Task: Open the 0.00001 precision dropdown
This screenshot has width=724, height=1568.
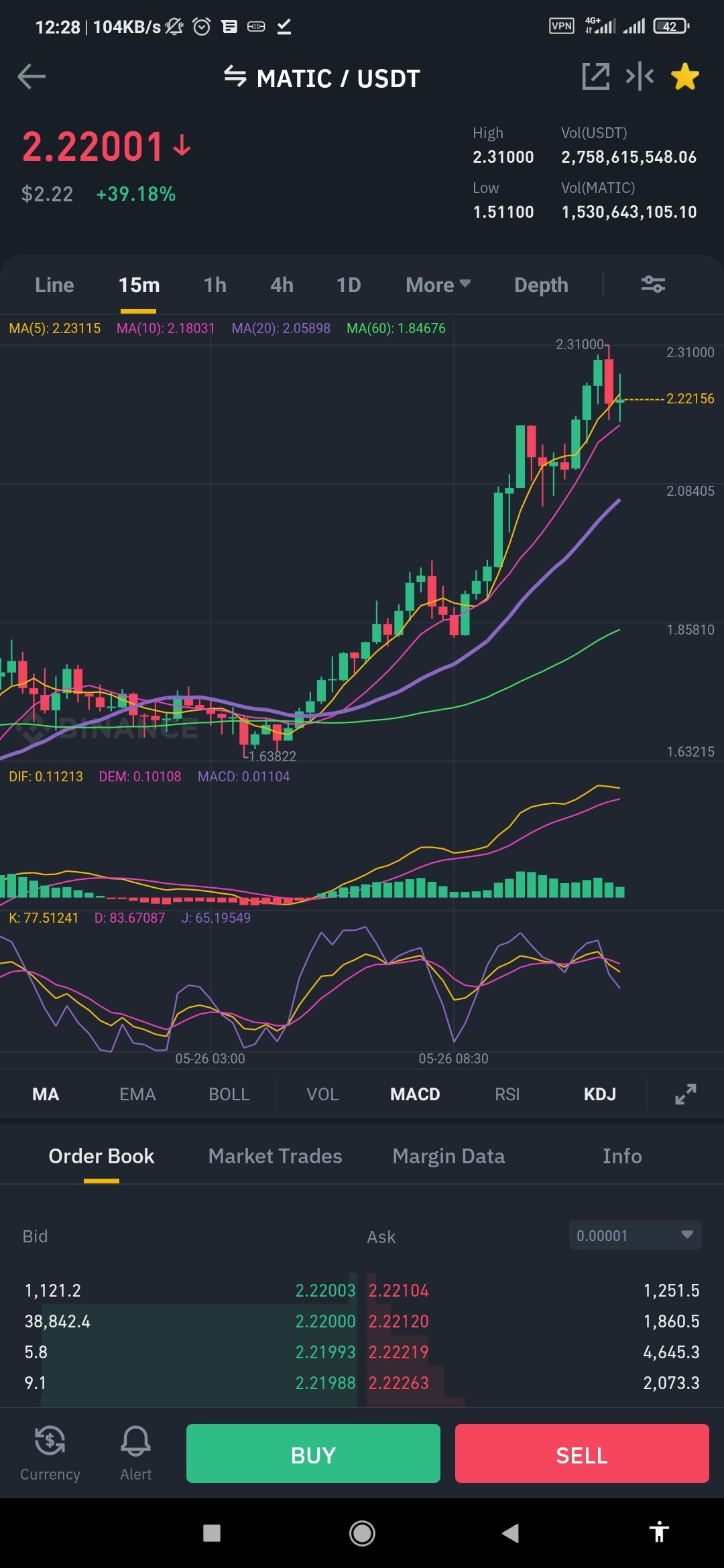Action: point(635,1235)
